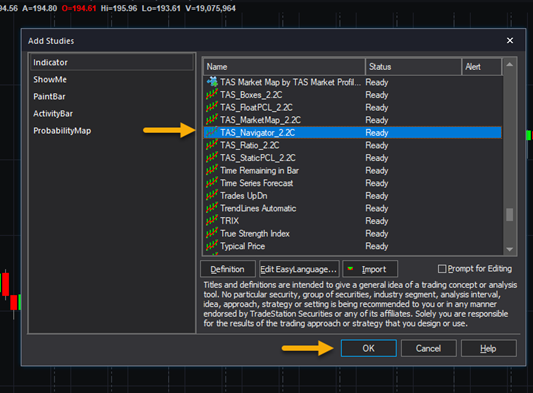Image resolution: width=533 pixels, height=393 pixels.
Task: Click the icon beside TAS_Navigator_2.2C
Action: [x=212, y=132]
